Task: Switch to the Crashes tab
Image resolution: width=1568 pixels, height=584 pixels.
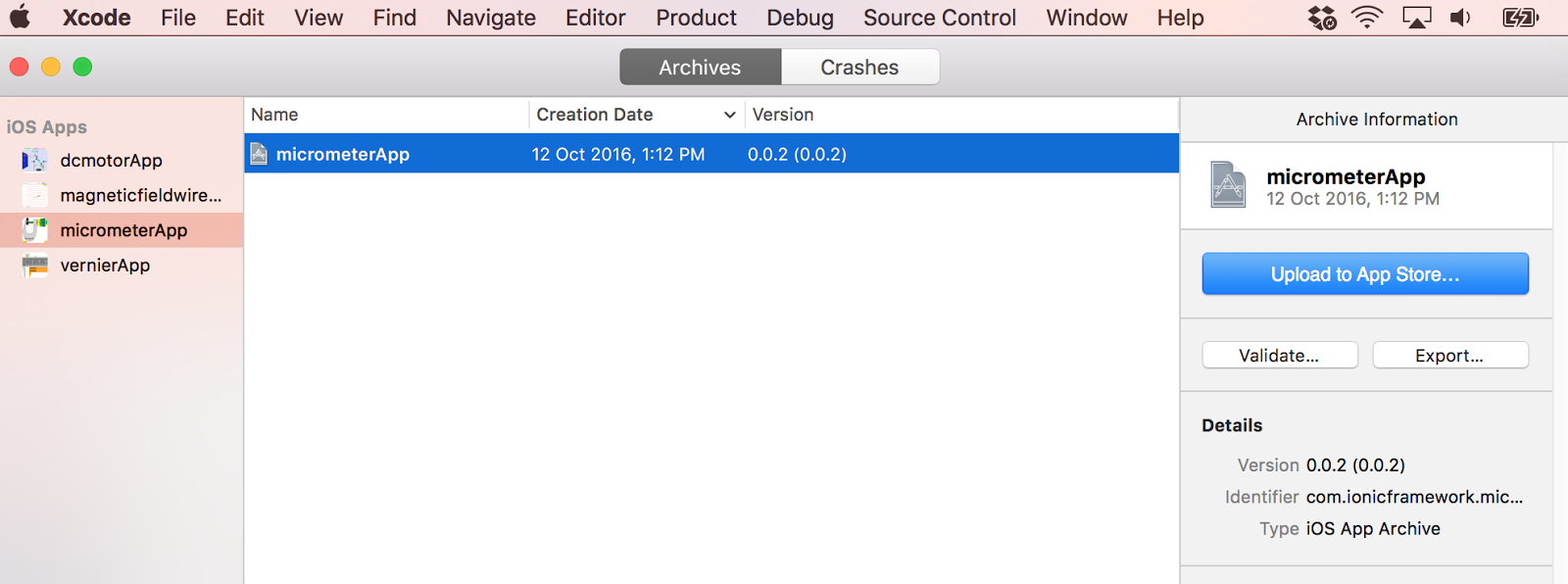Action: point(859,68)
